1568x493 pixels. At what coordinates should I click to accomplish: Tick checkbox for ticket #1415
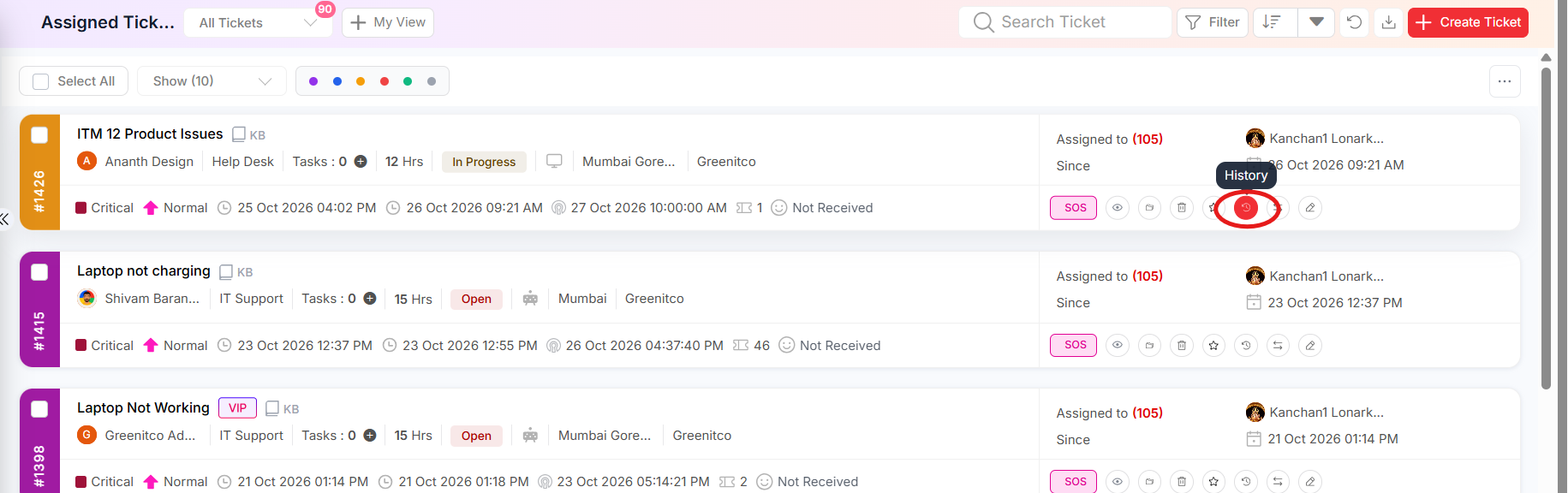point(39,272)
